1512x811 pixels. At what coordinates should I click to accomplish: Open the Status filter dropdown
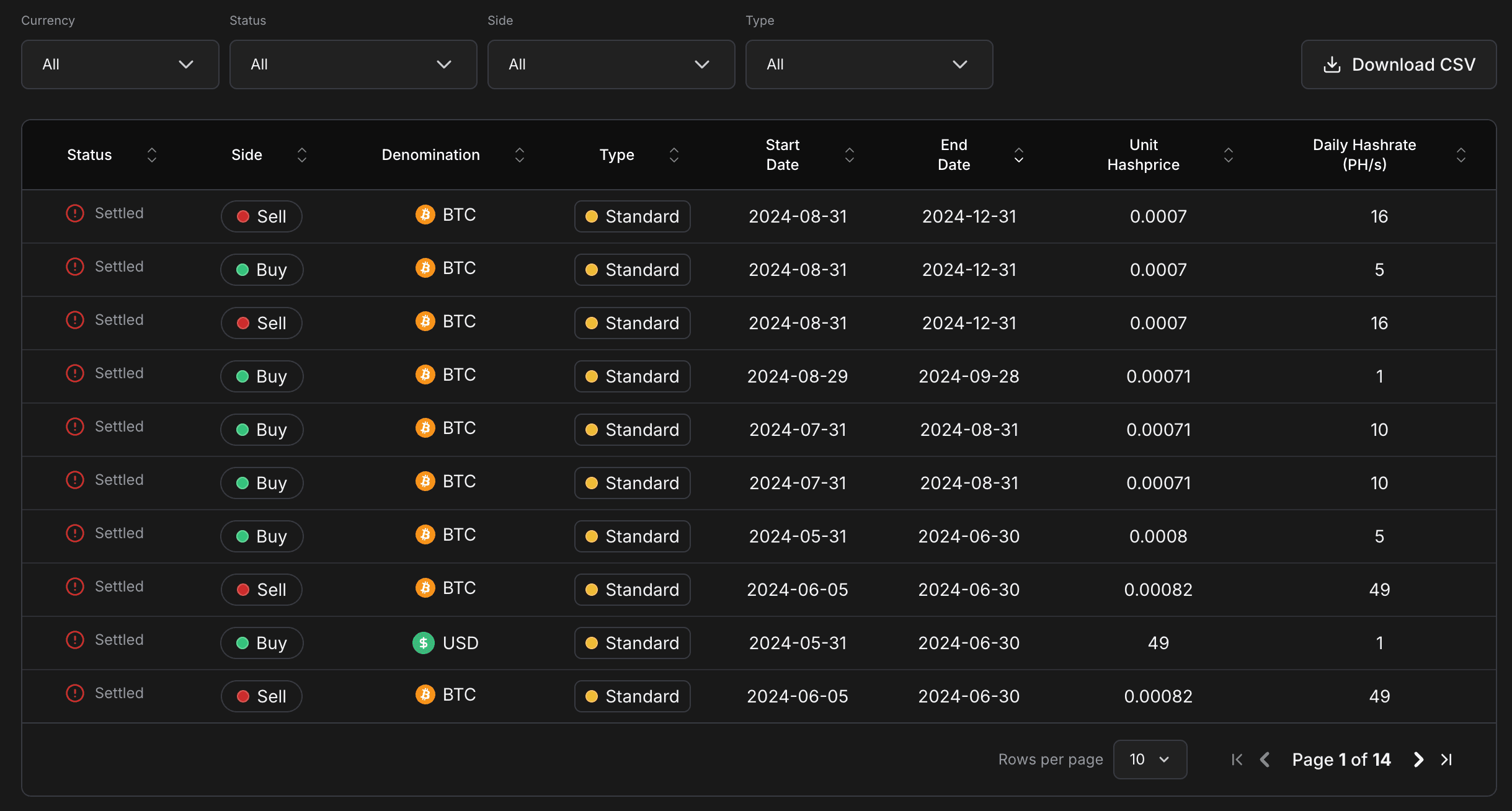352,64
